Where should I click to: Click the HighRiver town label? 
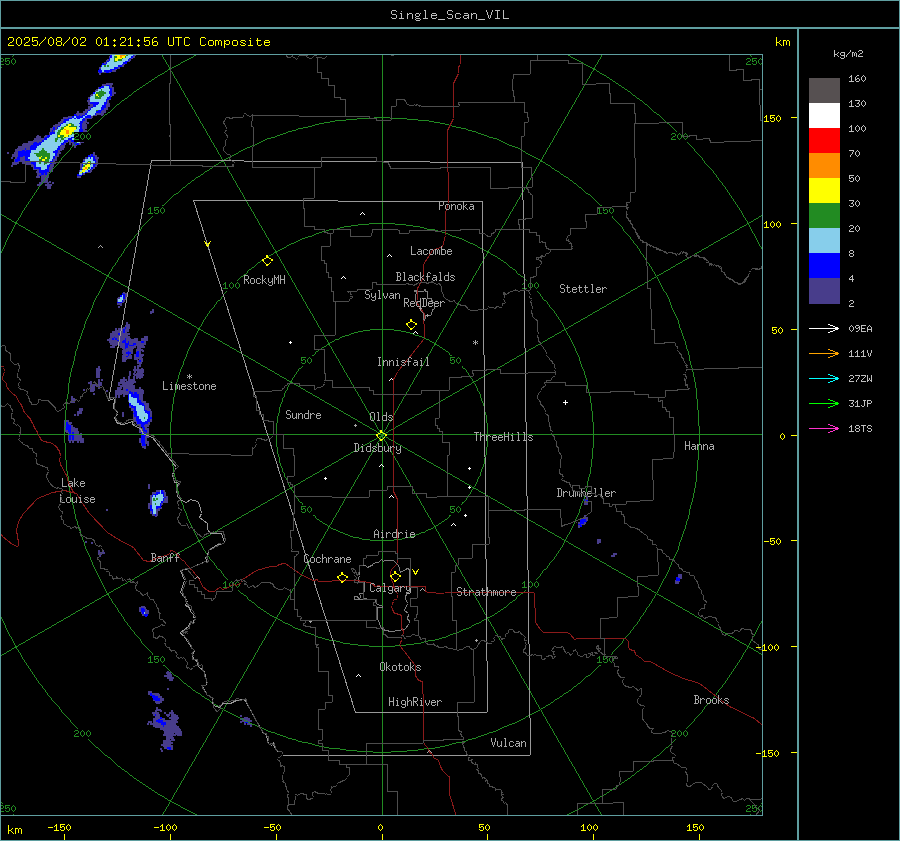(415, 702)
